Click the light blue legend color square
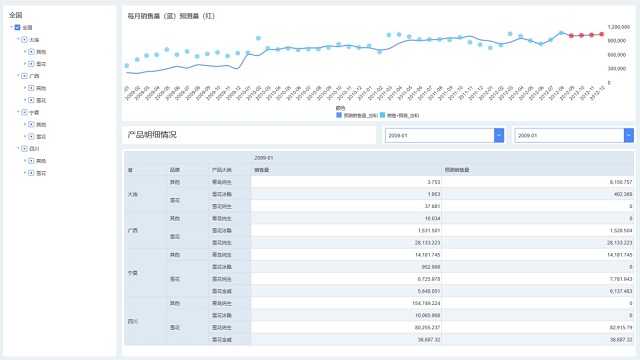 click(382, 115)
